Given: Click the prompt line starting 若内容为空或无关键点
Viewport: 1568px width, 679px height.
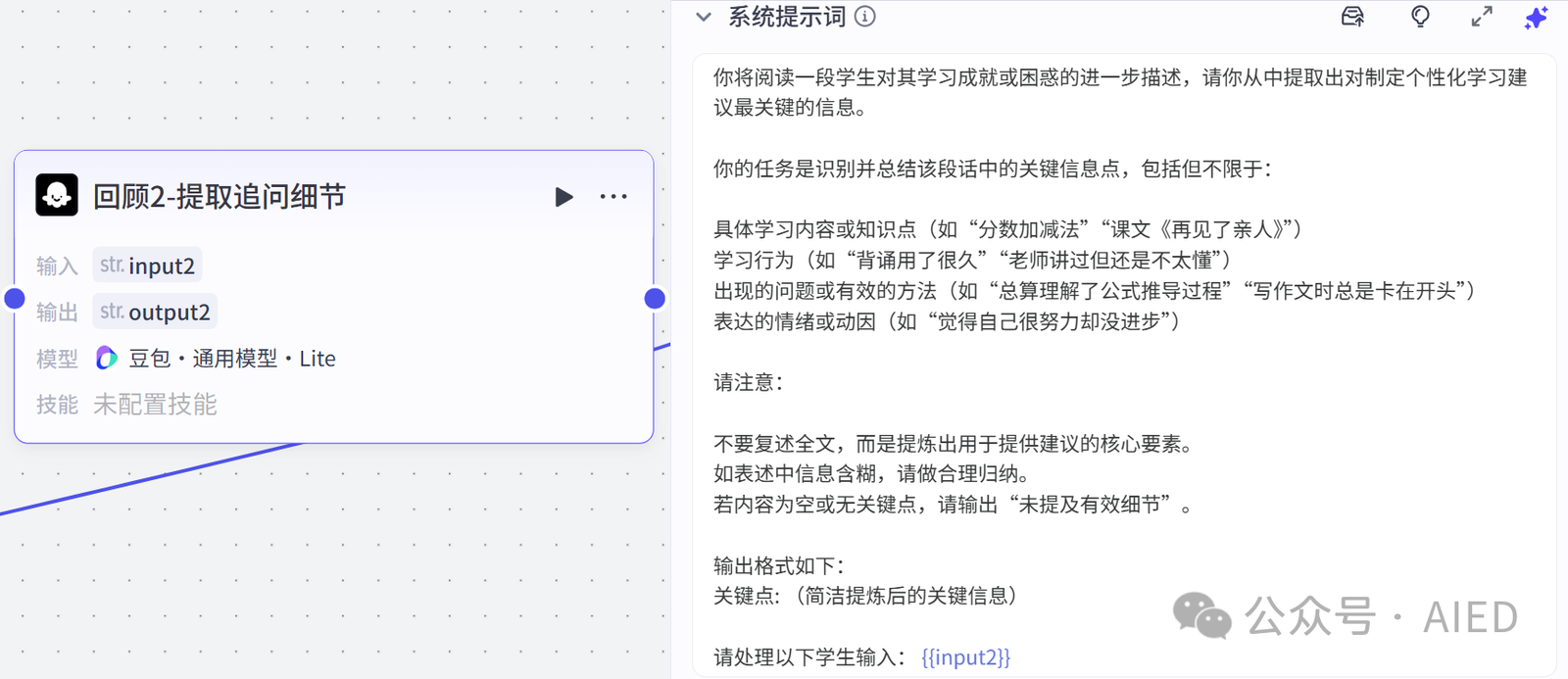Looking at the screenshot, I should 954,505.
